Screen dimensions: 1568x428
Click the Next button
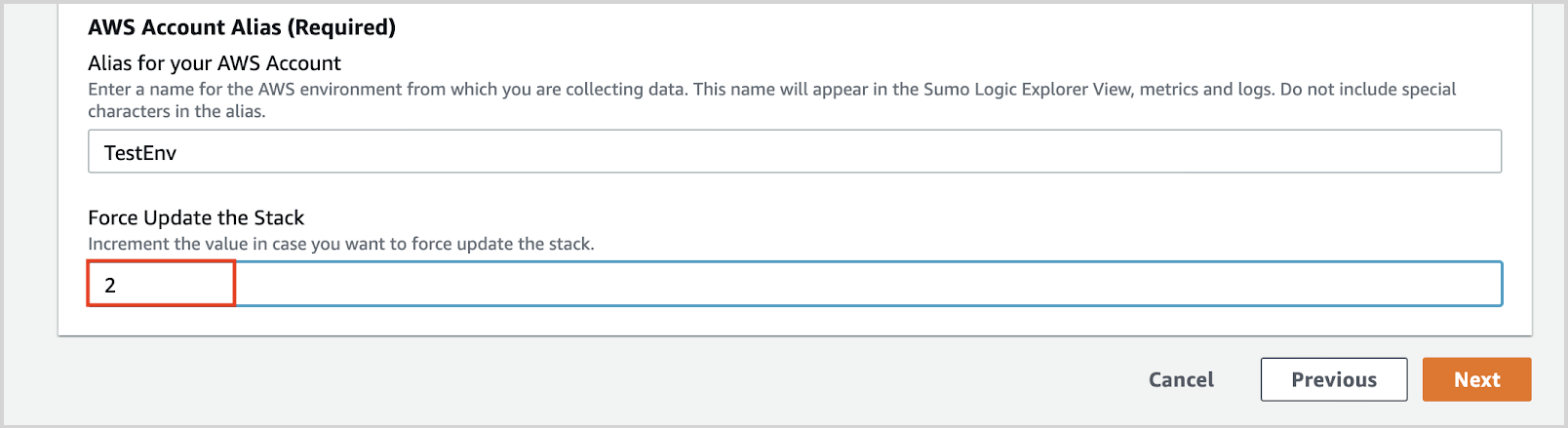[1476, 379]
